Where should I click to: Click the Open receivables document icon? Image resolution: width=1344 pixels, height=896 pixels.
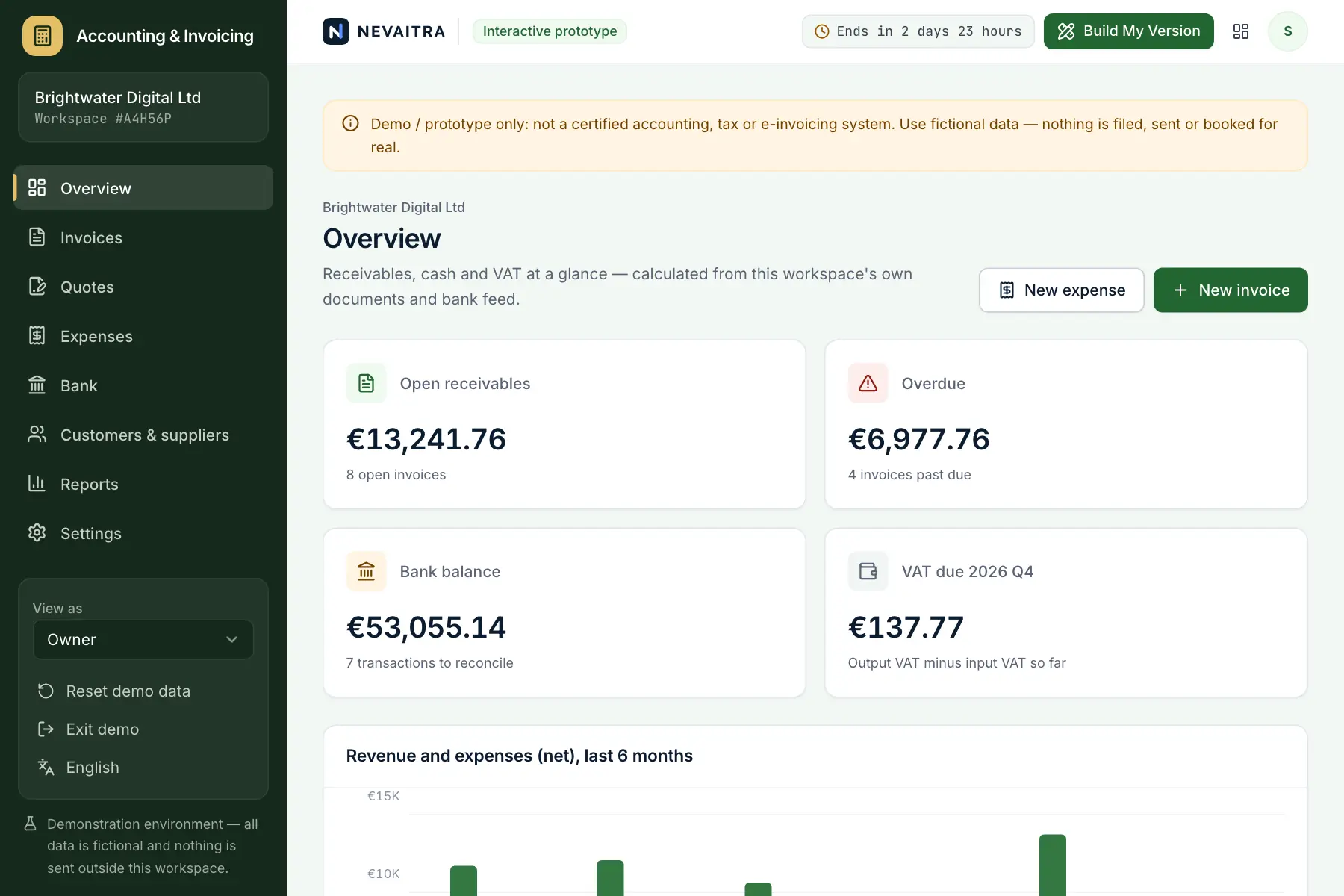[x=366, y=383]
